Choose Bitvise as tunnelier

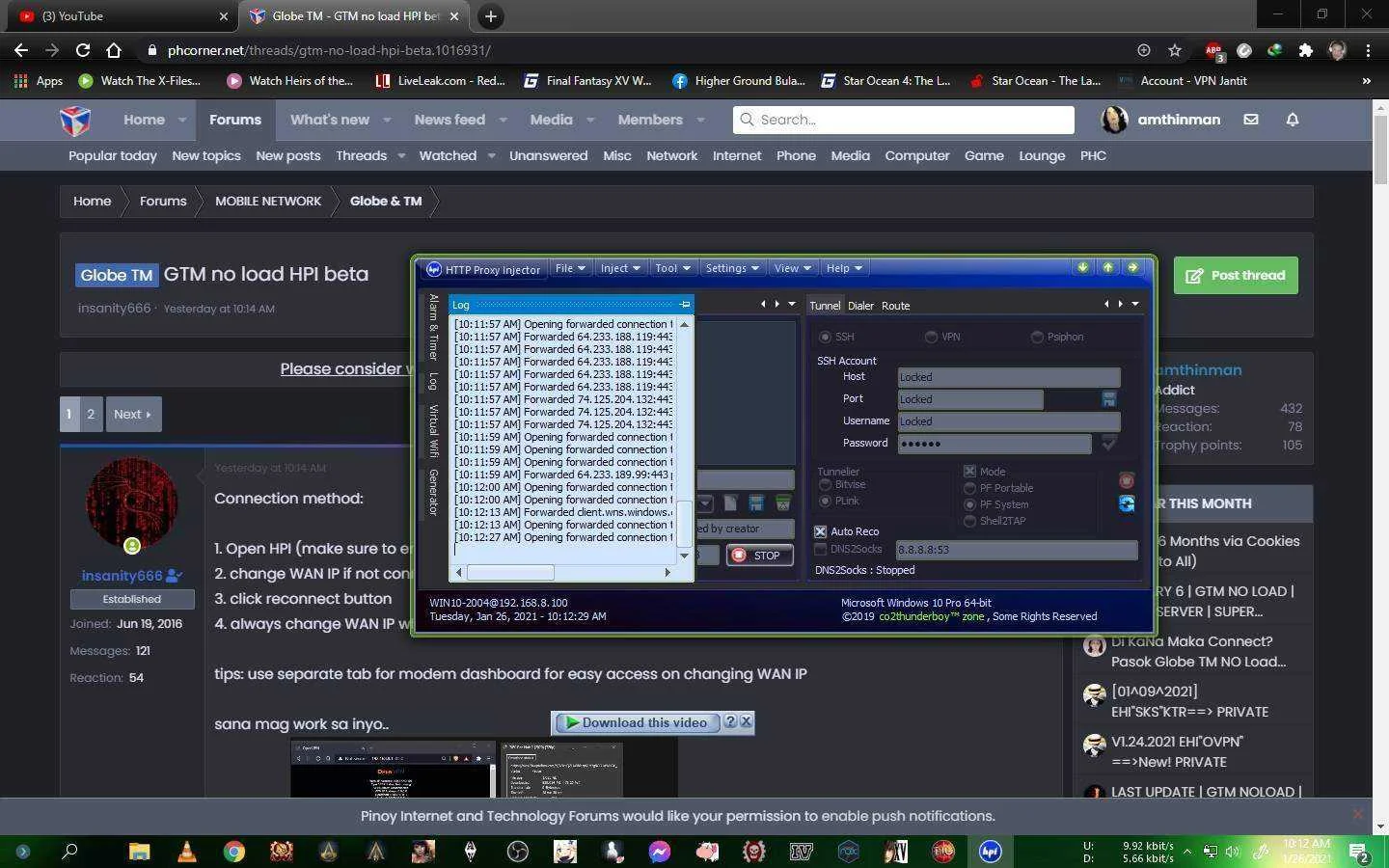click(825, 485)
